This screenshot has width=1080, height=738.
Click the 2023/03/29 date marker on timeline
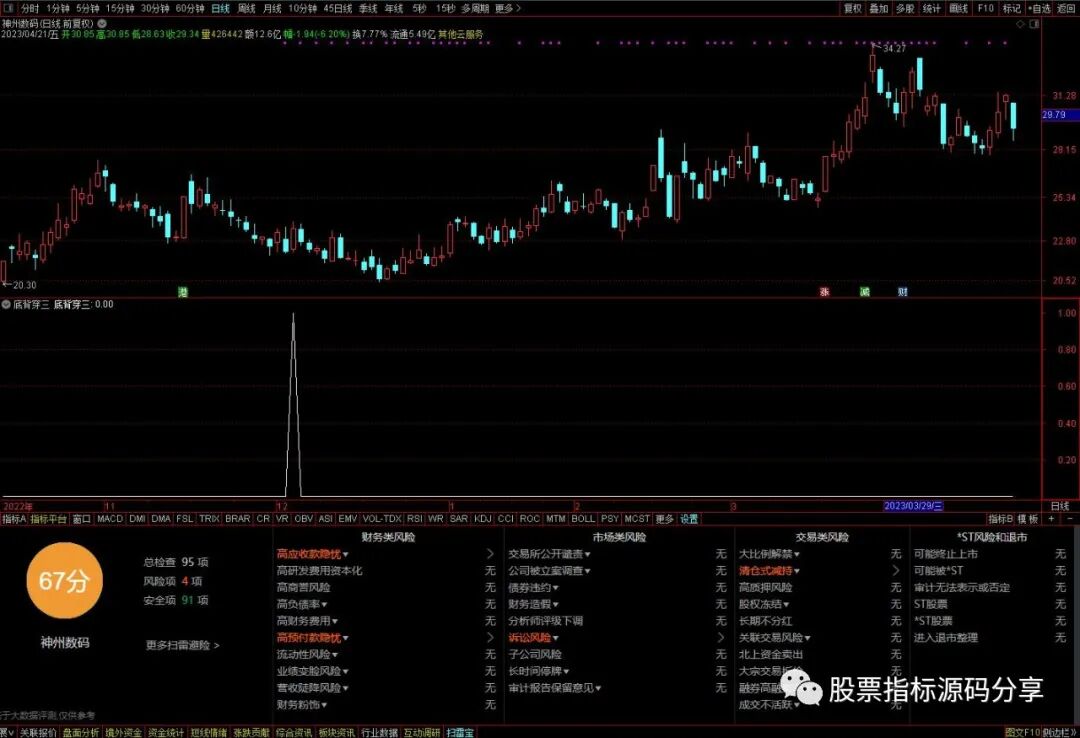[x=913, y=506]
